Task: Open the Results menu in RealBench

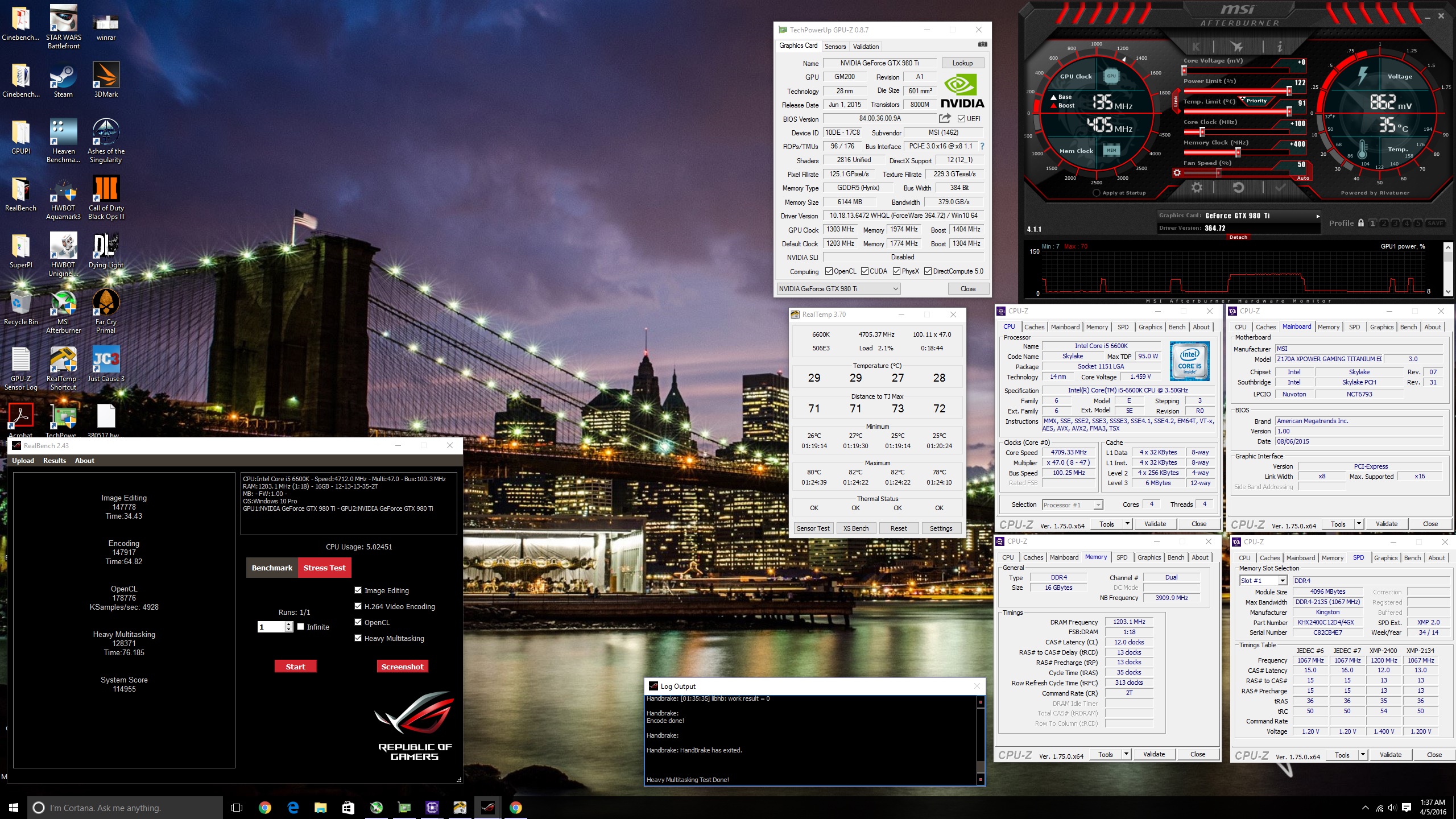Action: coord(55,461)
